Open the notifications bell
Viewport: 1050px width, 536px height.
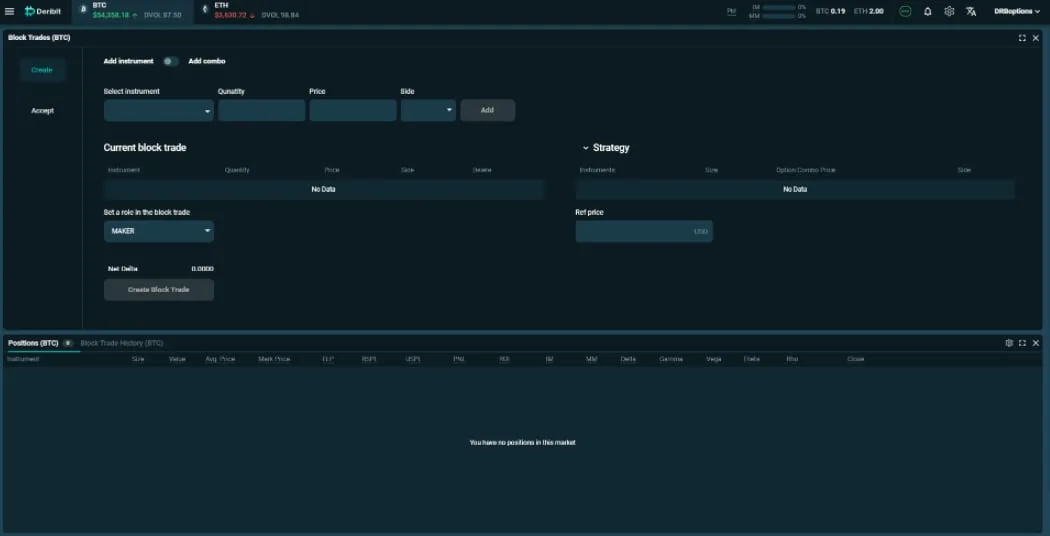pos(927,11)
